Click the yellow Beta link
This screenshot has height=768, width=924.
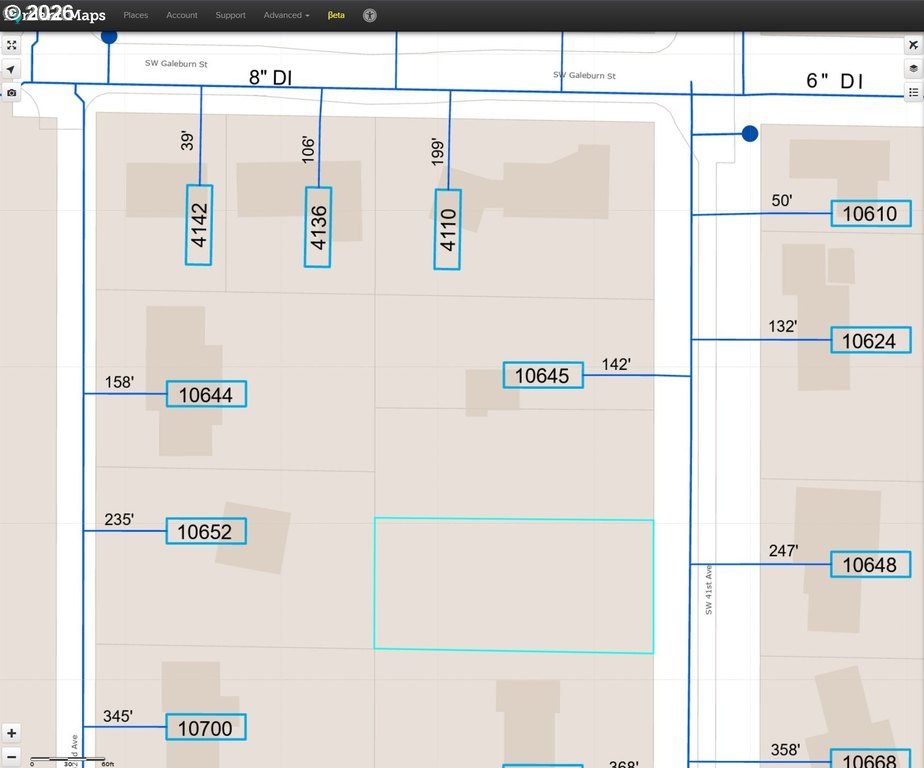[x=336, y=15]
